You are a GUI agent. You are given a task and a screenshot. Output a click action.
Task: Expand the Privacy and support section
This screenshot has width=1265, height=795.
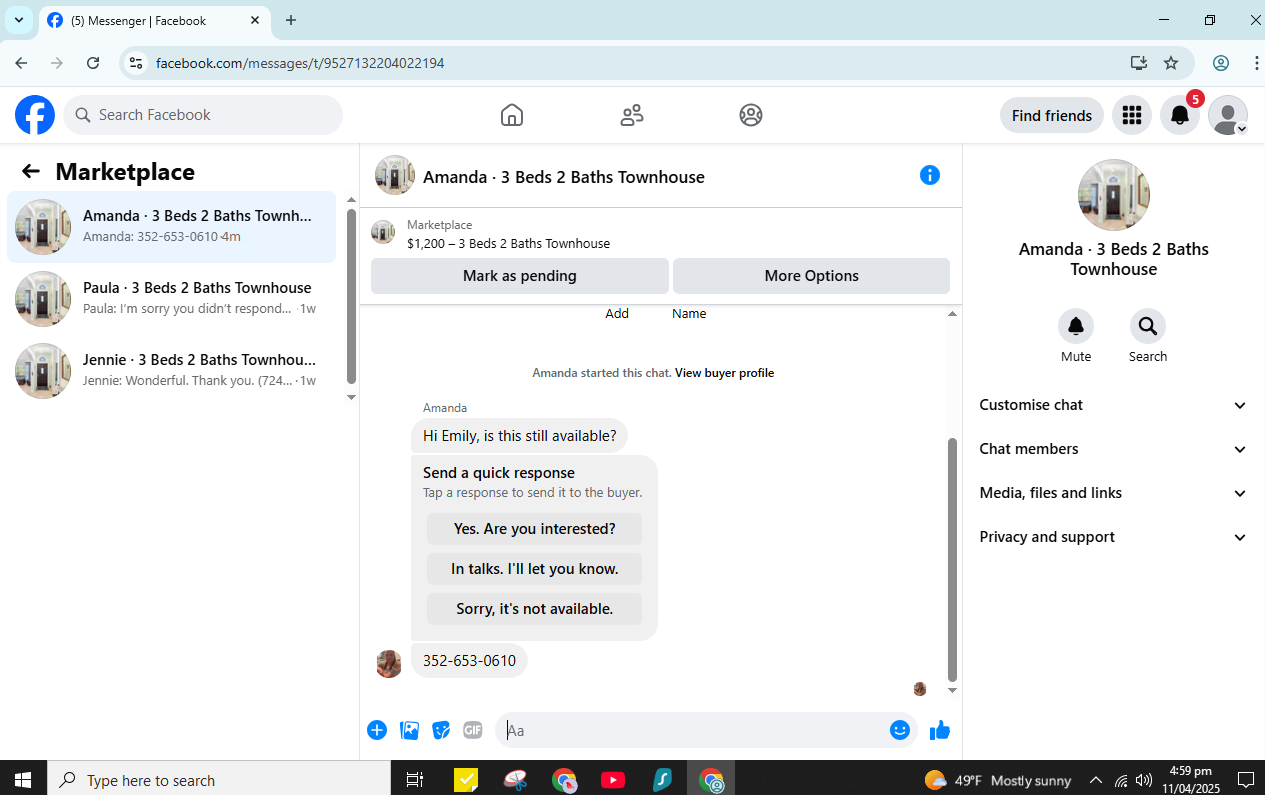[1113, 537]
